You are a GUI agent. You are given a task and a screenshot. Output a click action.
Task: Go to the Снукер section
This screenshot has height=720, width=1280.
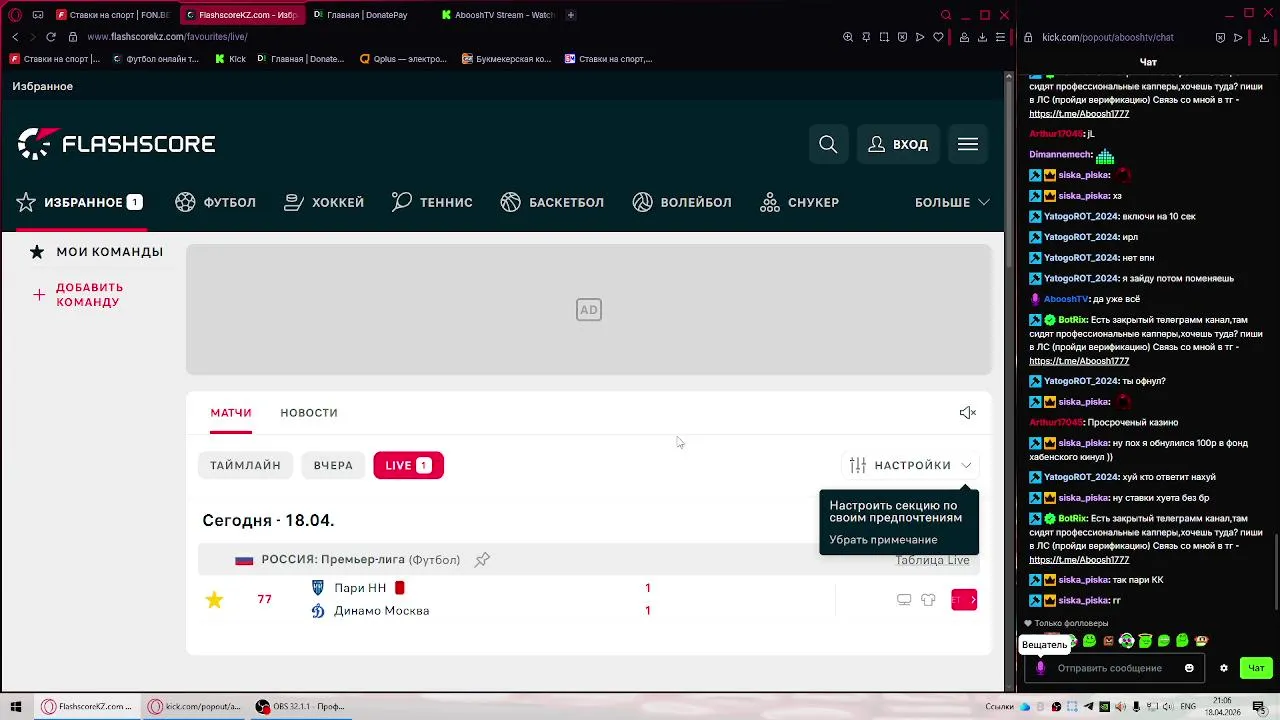[x=799, y=202]
